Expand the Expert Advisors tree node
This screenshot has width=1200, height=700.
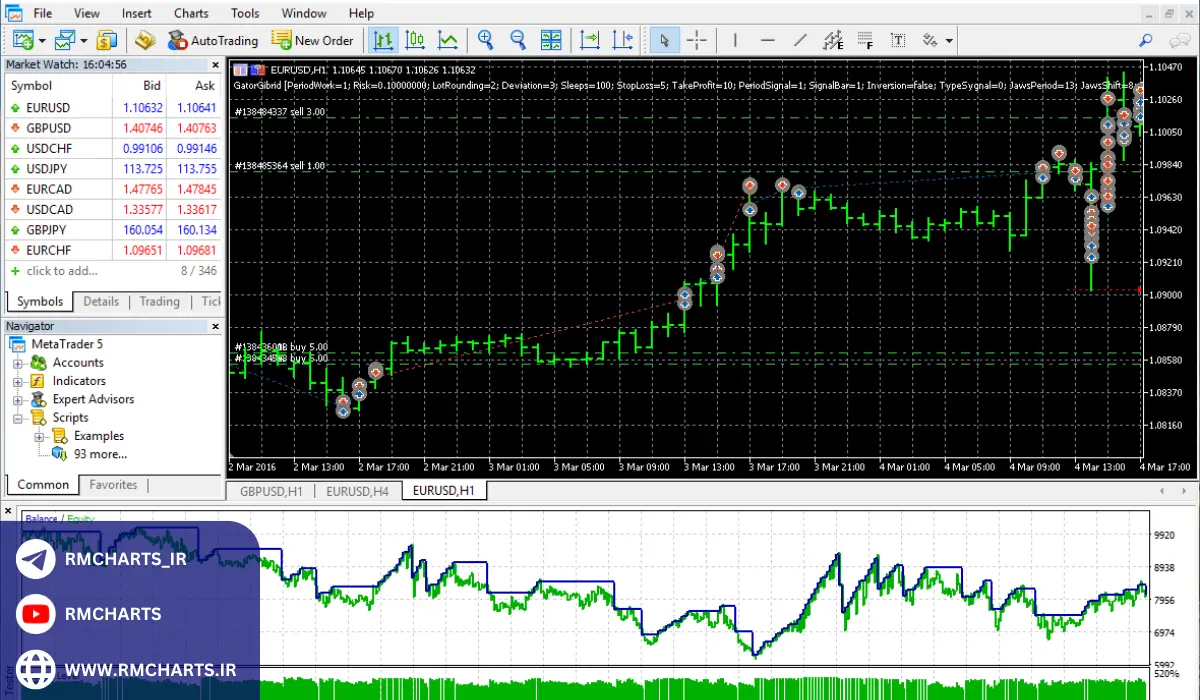(x=18, y=399)
